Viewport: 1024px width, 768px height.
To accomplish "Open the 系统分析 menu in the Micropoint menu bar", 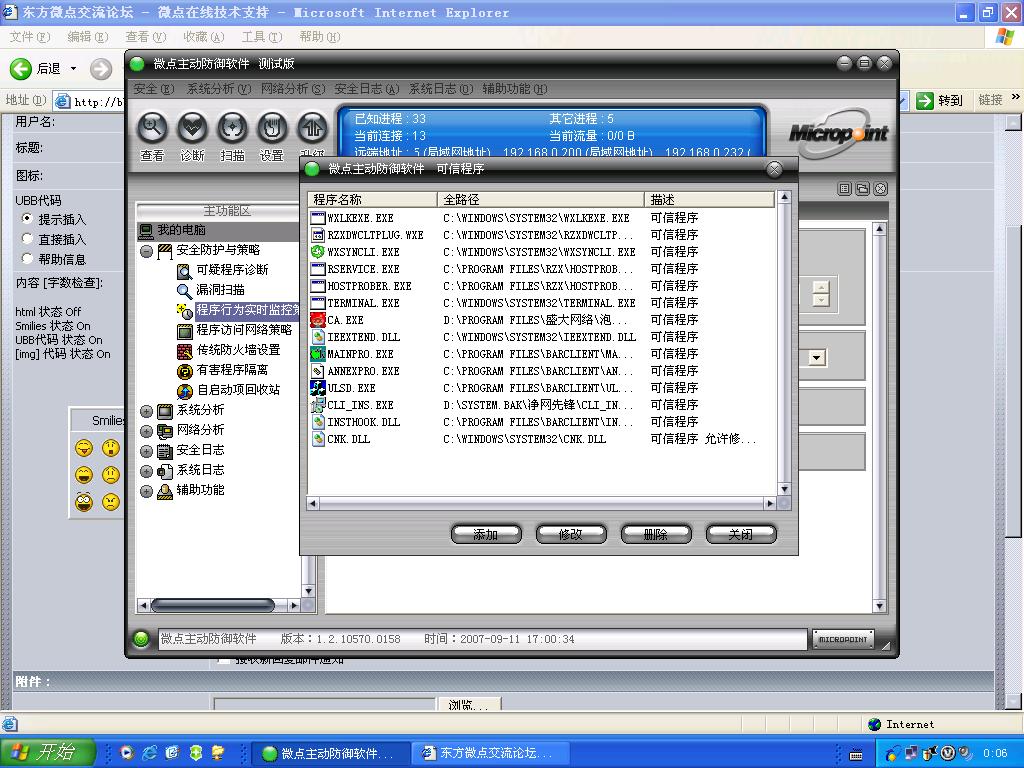I will (218, 89).
